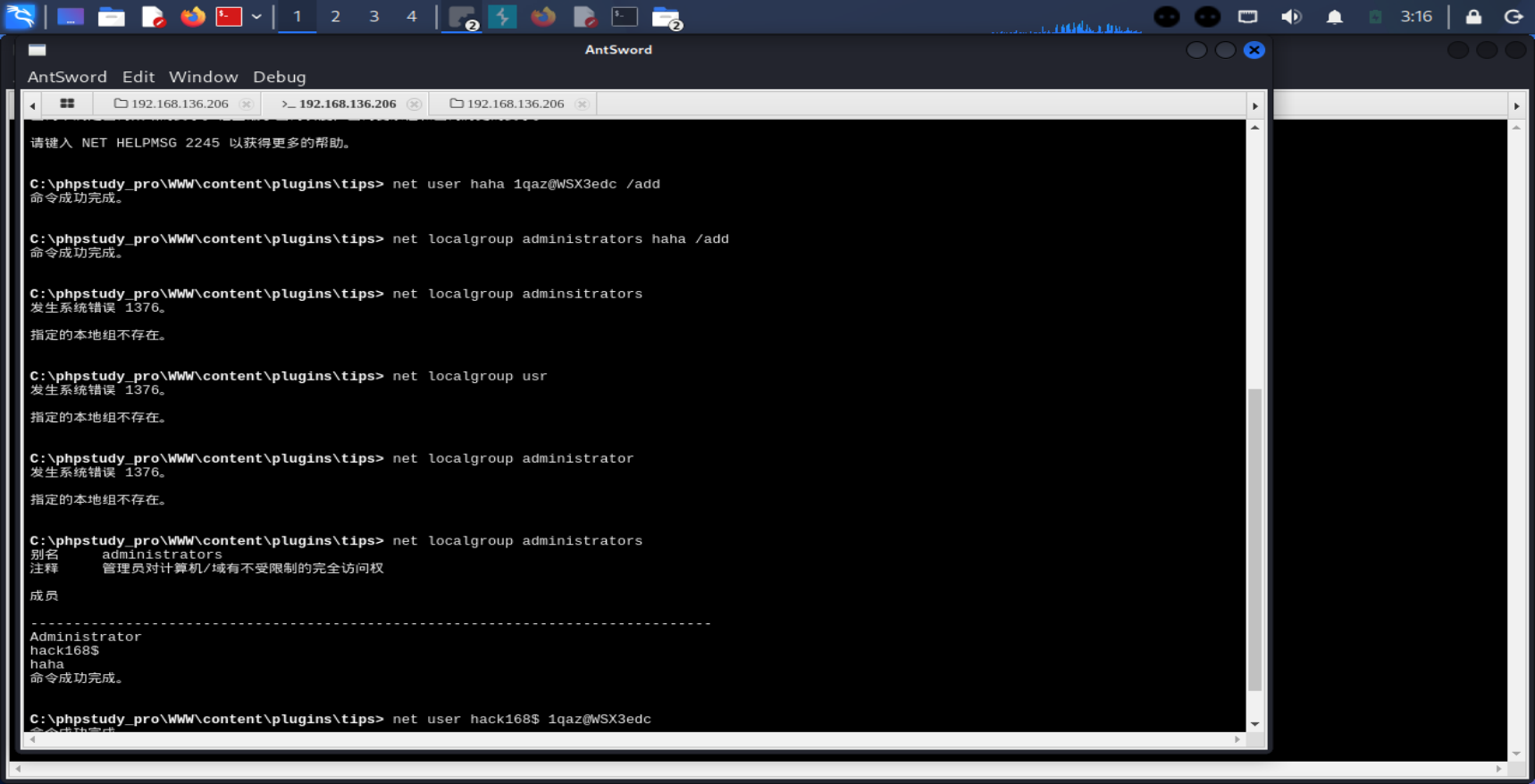Close the first 192.168.136.206 folder tab
The width and height of the screenshot is (1535, 784).
point(246,104)
